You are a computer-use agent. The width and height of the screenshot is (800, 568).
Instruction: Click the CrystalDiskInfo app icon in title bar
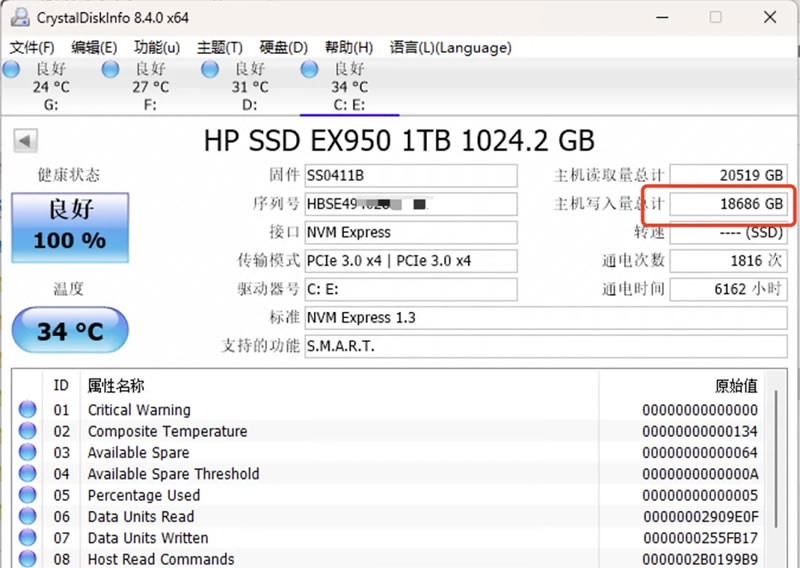20,17
